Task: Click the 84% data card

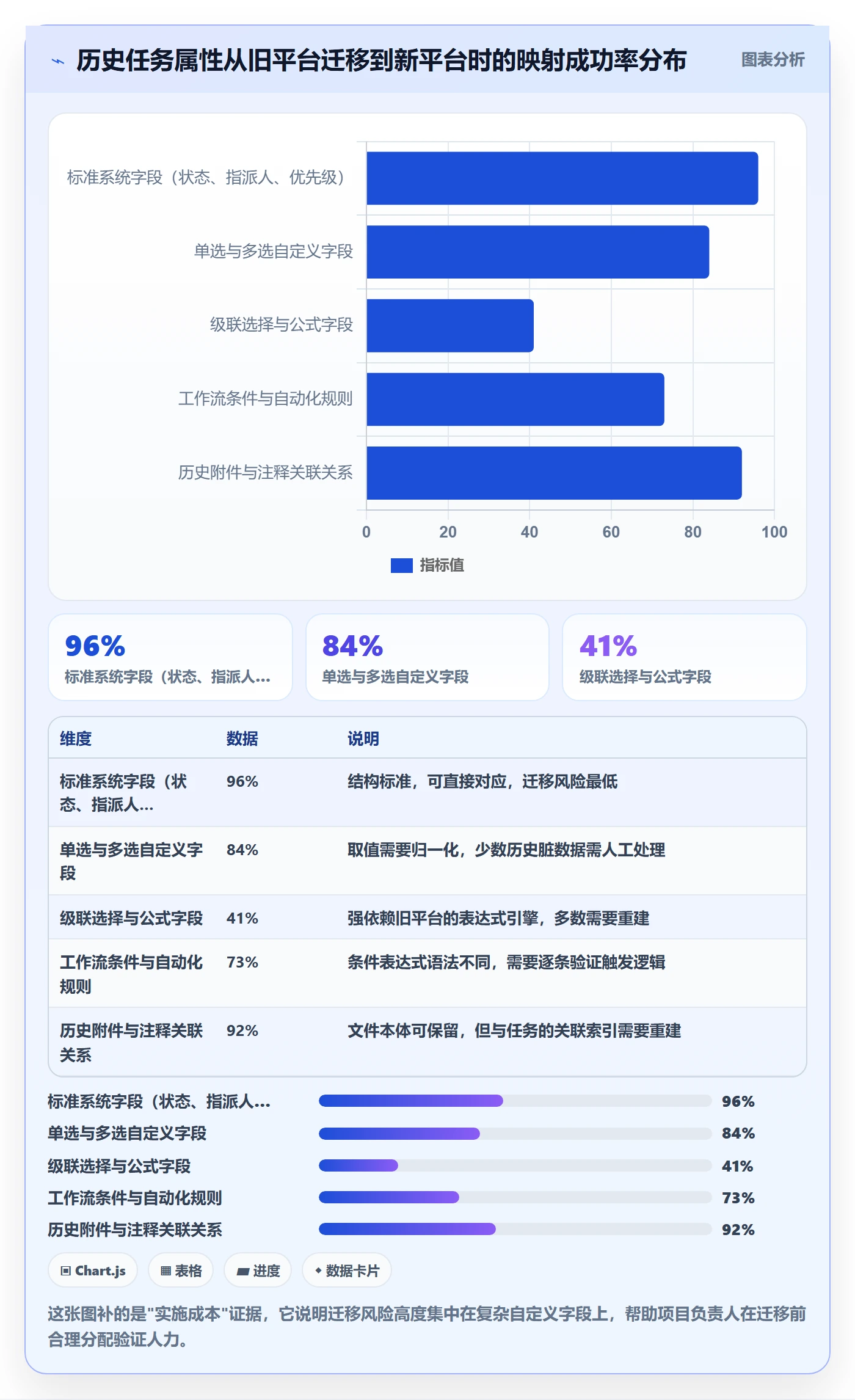Action: (428, 657)
